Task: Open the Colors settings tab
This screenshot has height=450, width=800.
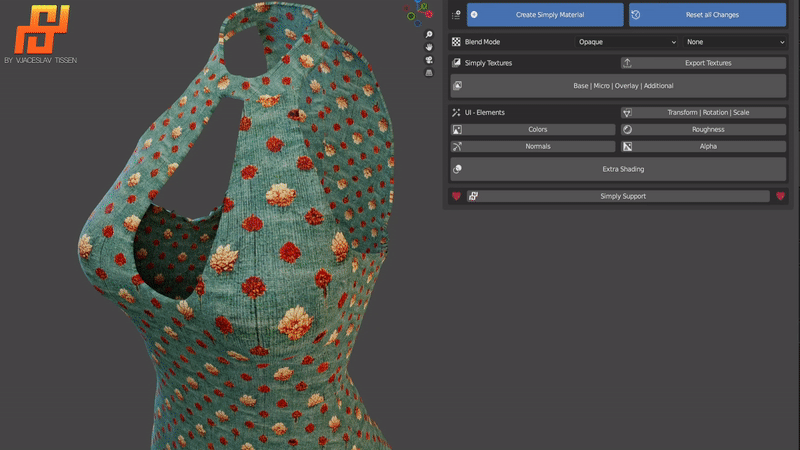Action: (x=538, y=130)
